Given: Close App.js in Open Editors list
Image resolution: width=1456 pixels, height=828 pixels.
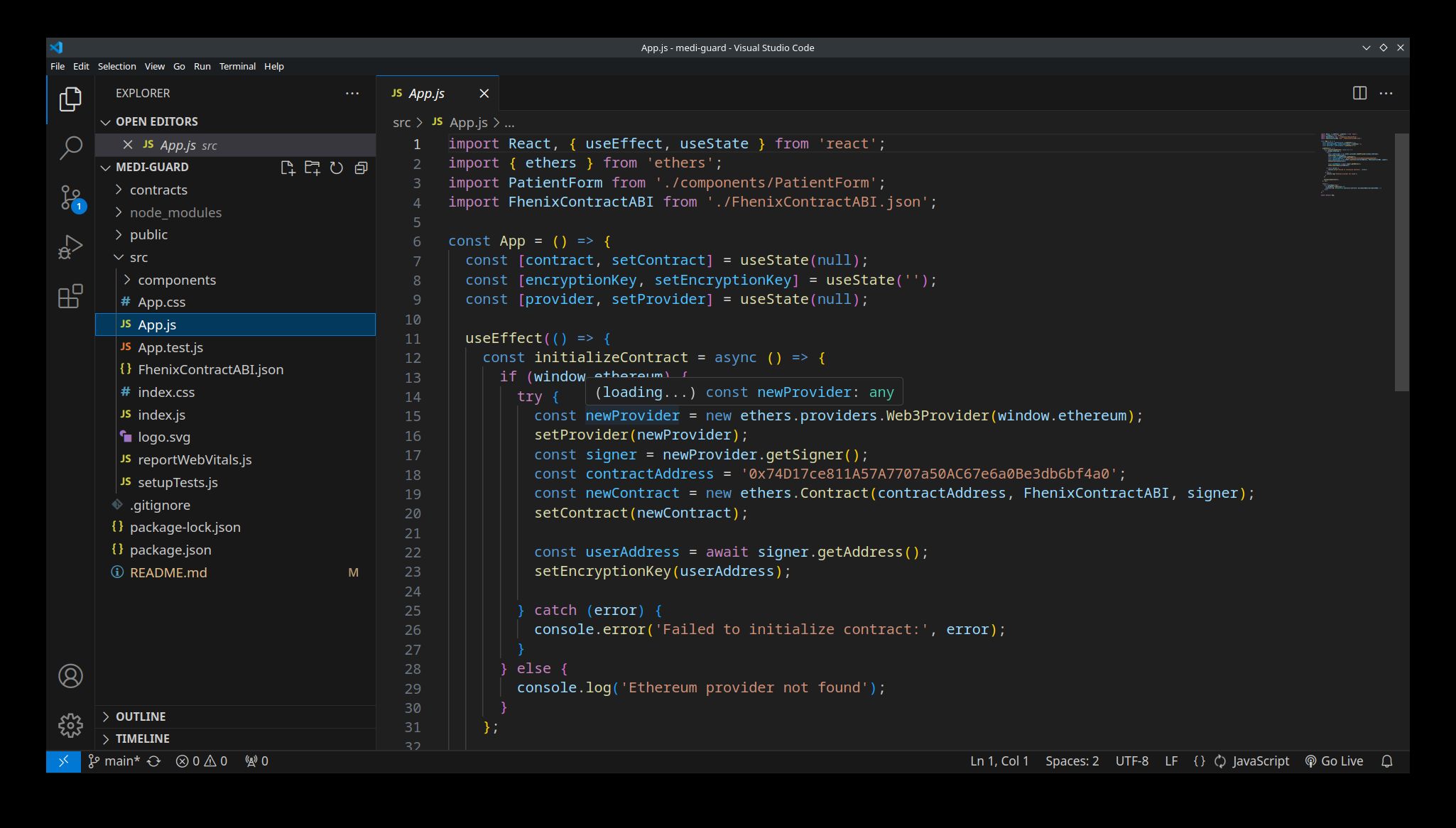Looking at the screenshot, I should point(128,145).
